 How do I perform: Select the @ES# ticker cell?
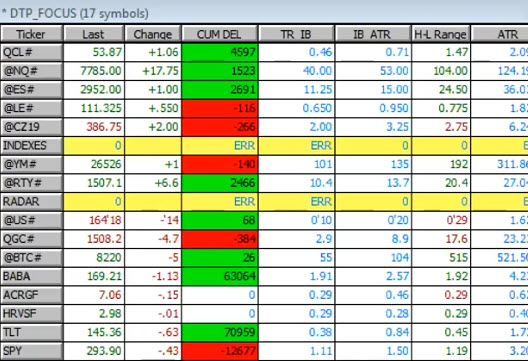(32, 90)
